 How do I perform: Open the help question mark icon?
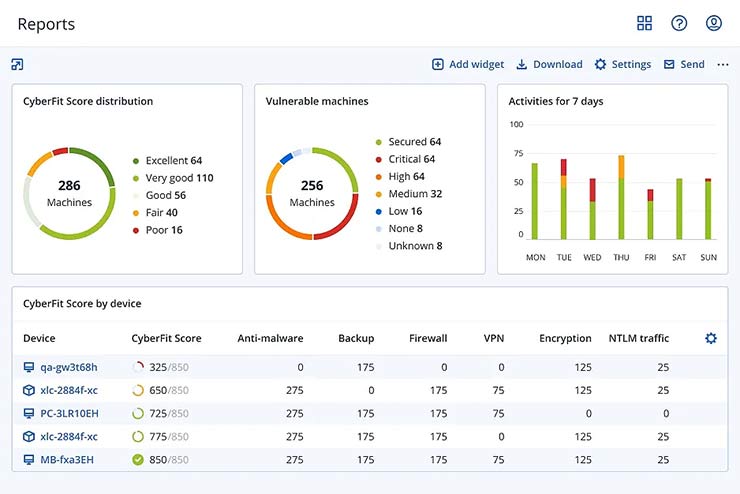pyautogui.click(x=679, y=24)
